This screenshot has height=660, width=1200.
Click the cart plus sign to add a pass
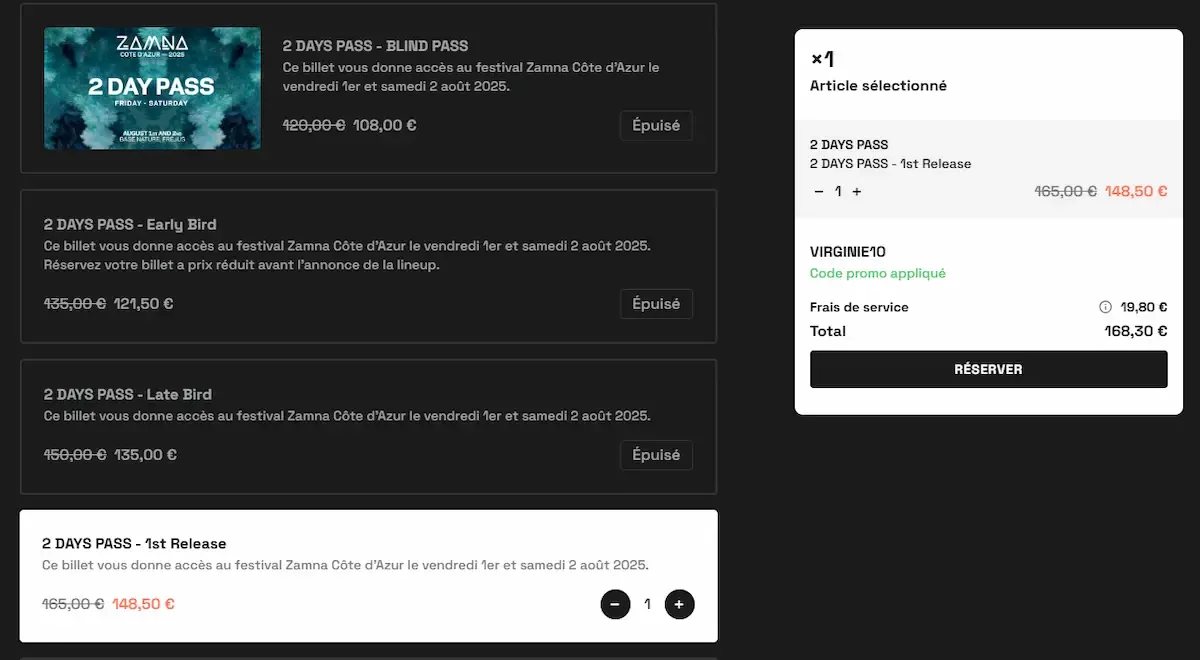pyautogui.click(x=857, y=191)
